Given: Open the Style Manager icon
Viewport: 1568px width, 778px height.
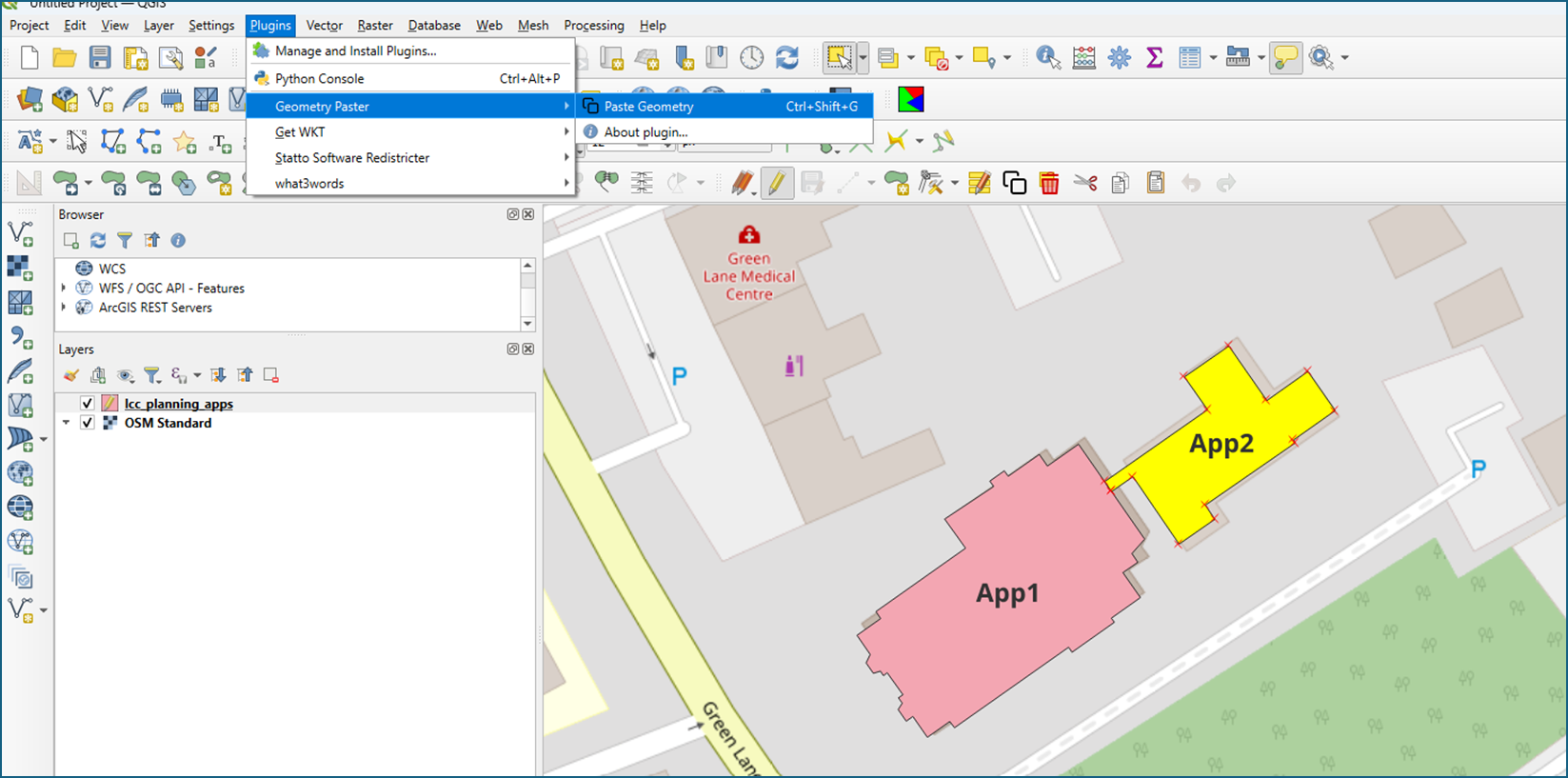Looking at the screenshot, I should (206, 58).
